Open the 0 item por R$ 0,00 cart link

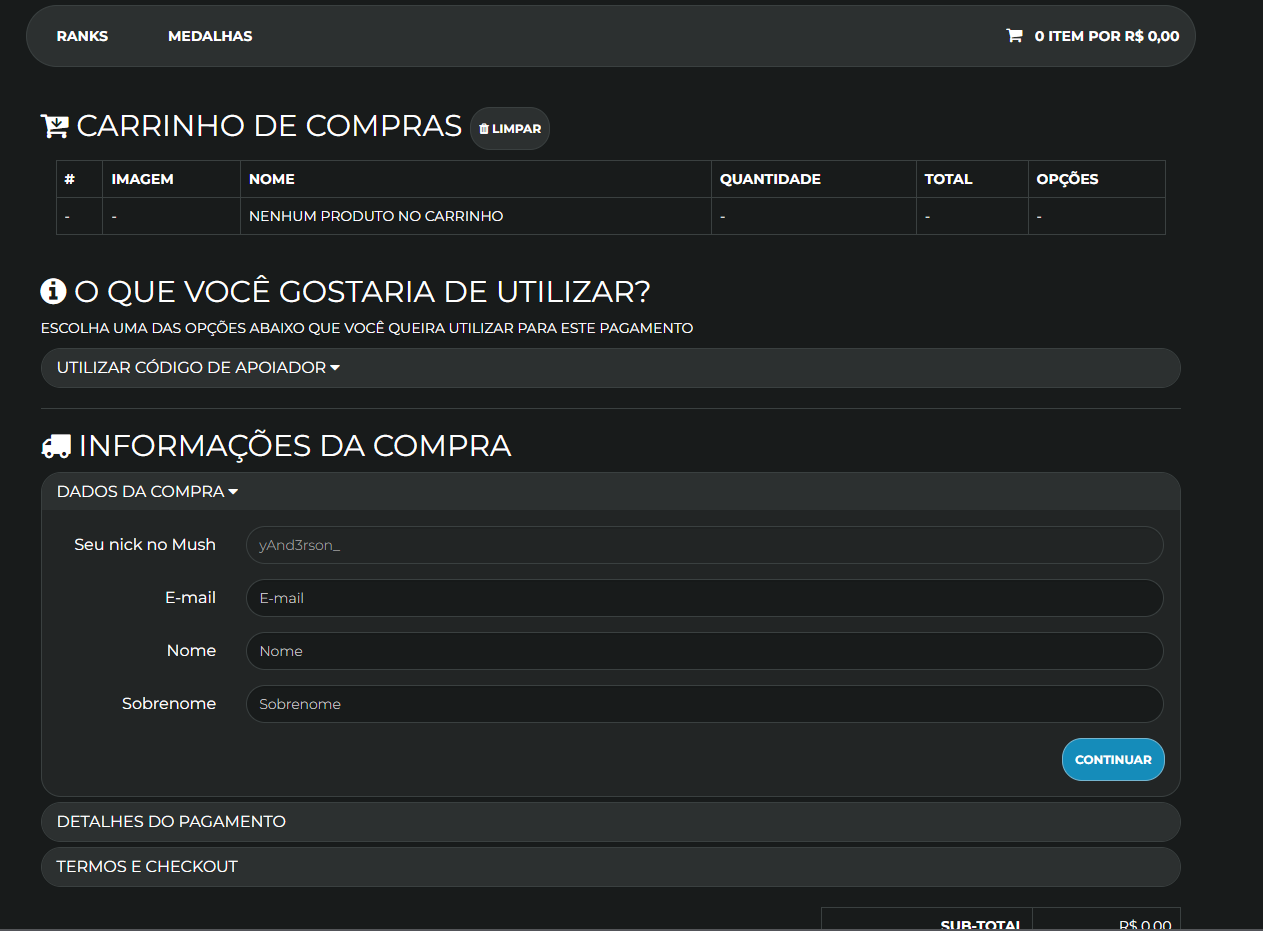1093,36
